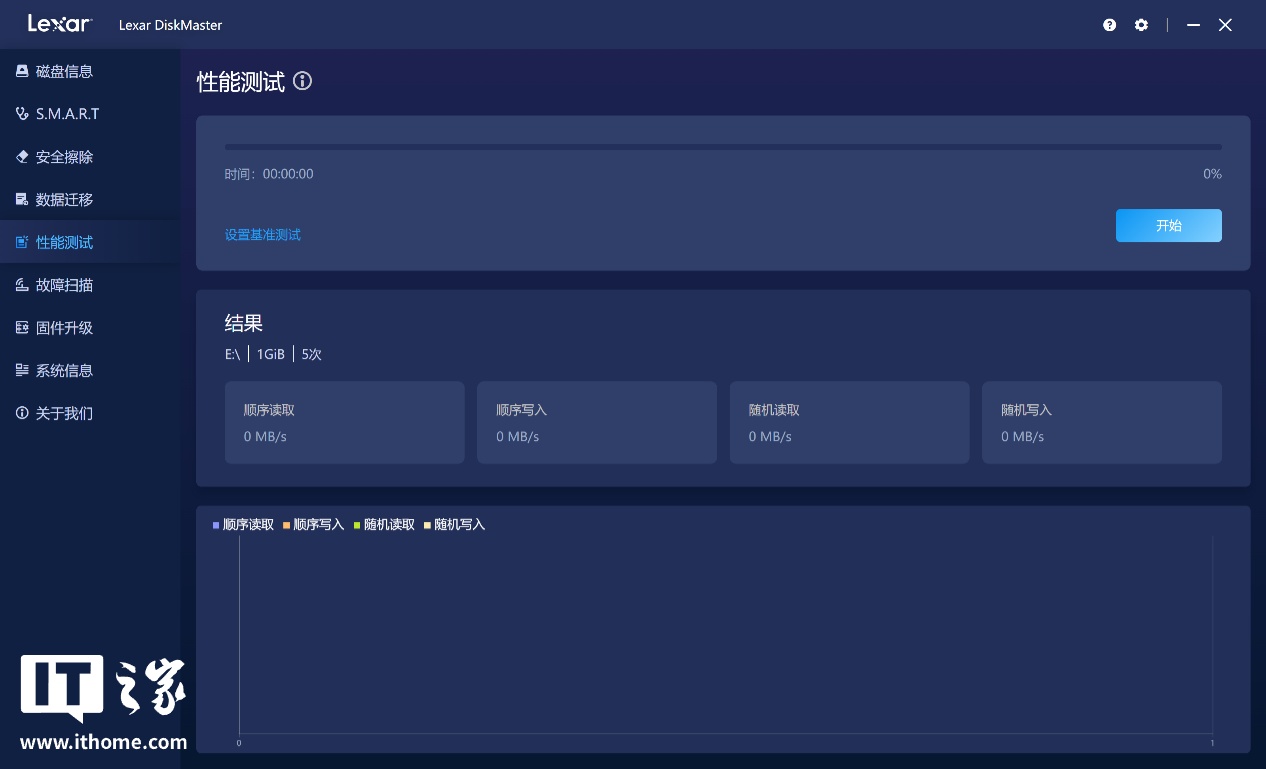Open help via the question mark icon
The height and width of the screenshot is (769, 1266).
(x=1110, y=25)
